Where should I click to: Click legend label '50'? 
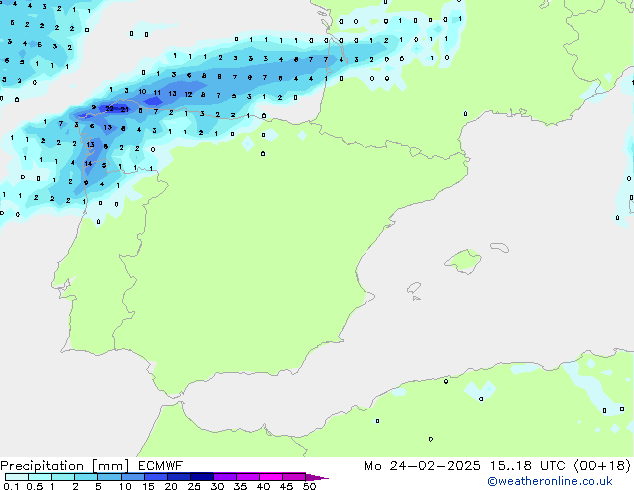[x=309, y=486]
